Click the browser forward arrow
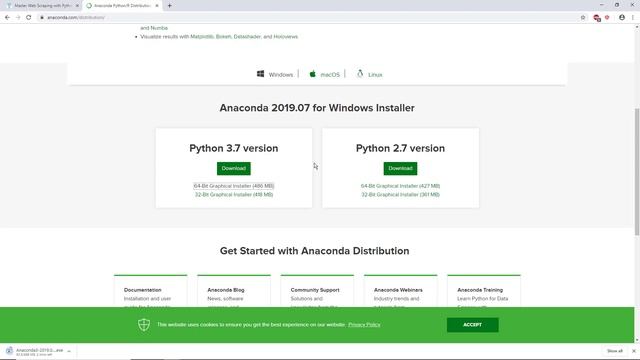Screen dimensions: 640x360 [18, 18]
